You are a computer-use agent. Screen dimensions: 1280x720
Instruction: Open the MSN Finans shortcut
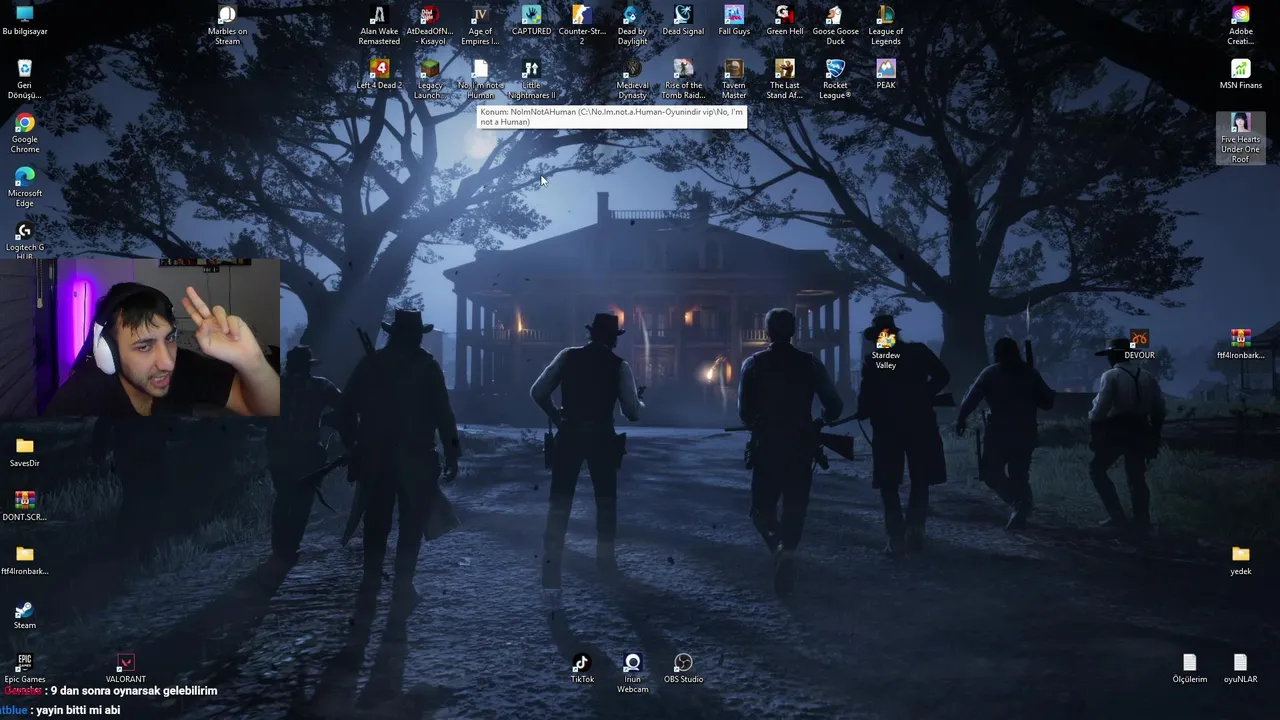click(1240, 74)
